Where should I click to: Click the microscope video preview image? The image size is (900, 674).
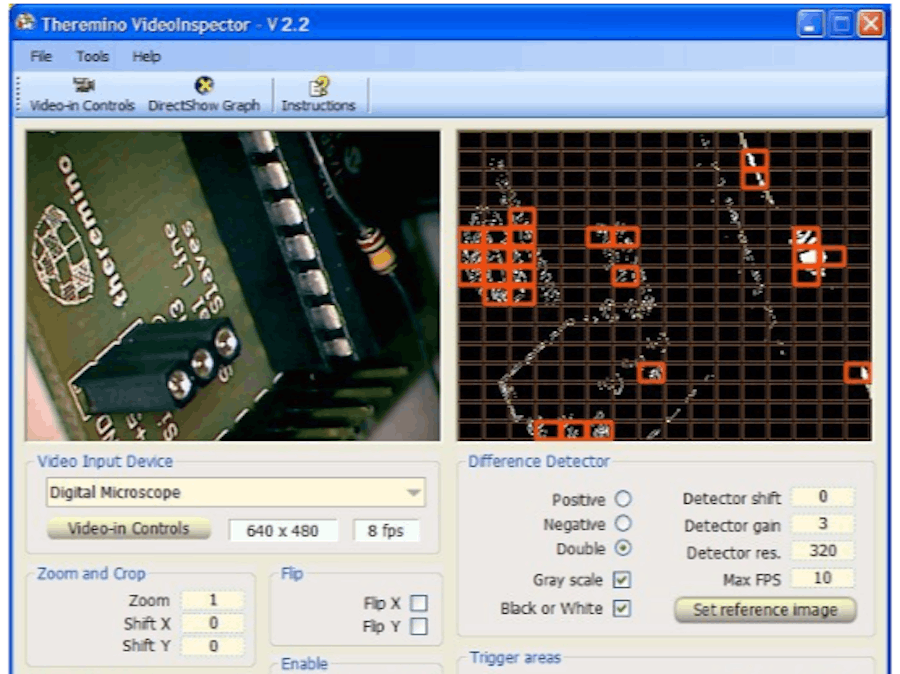[233, 286]
